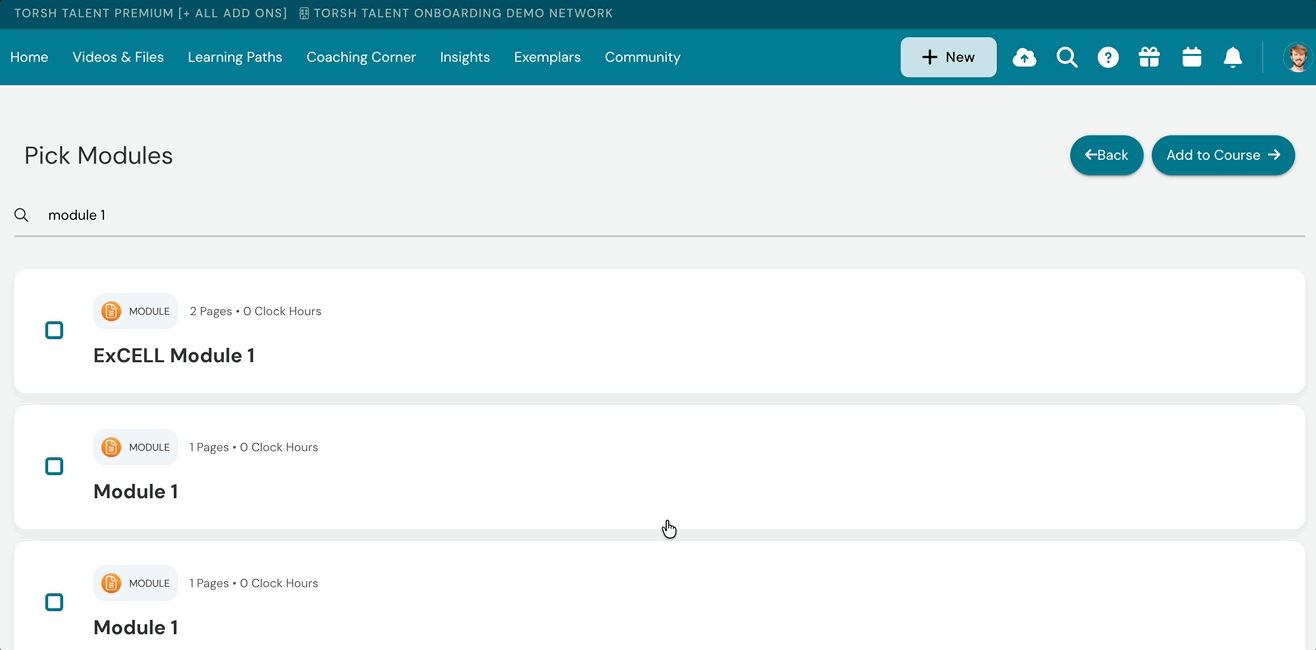Click the magnifier icon beside the module search field
Viewport: 1316px width, 650px height.
[x=21, y=215]
